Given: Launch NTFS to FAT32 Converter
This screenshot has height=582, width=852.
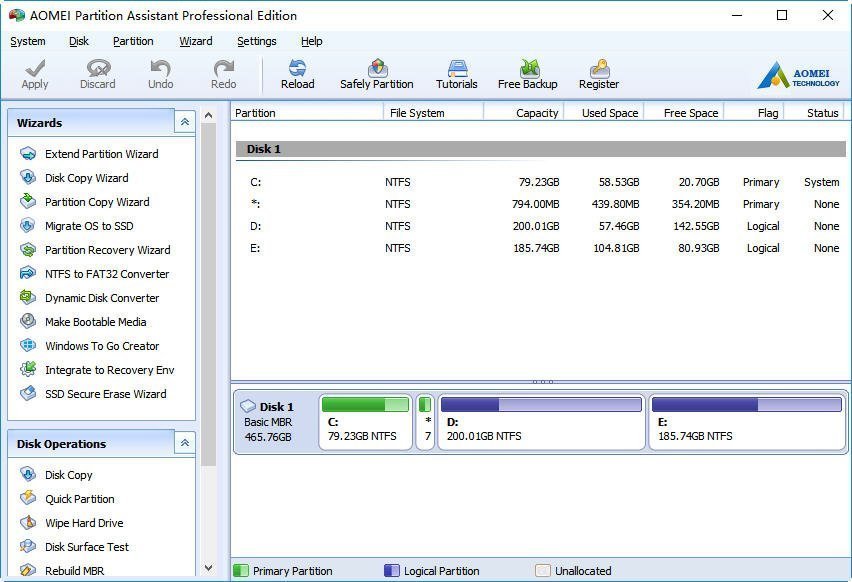Looking at the screenshot, I should click(x=107, y=274).
